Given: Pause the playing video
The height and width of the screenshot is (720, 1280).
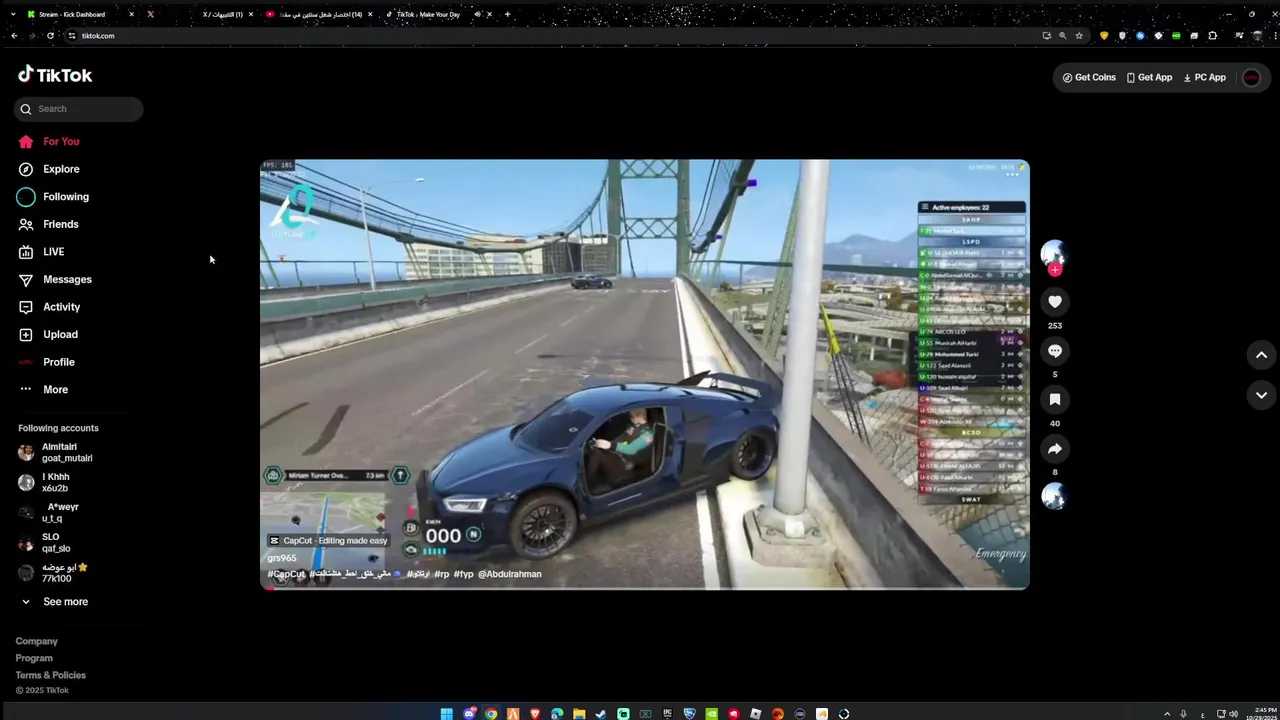Looking at the screenshot, I should click(645, 374).
